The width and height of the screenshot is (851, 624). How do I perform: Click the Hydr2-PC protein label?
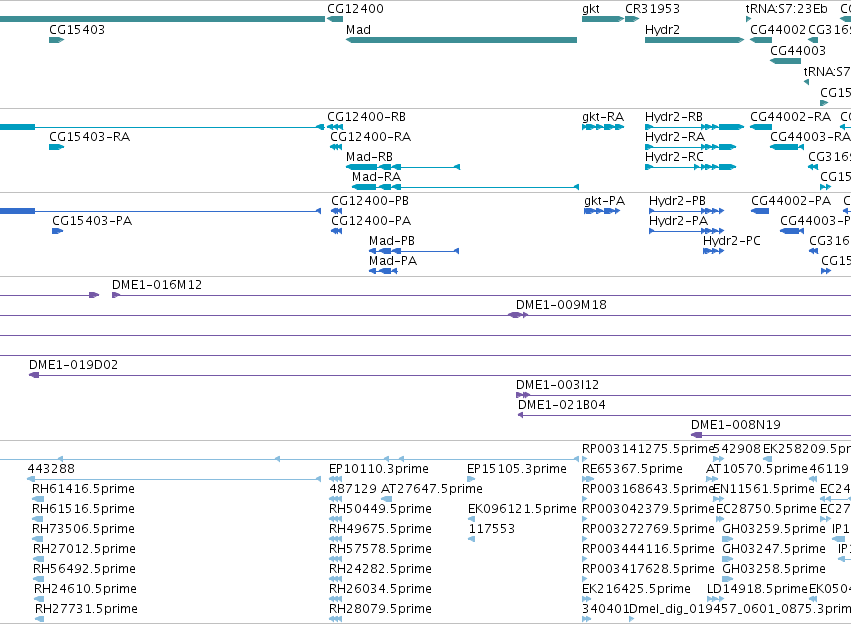pos(732,241)
